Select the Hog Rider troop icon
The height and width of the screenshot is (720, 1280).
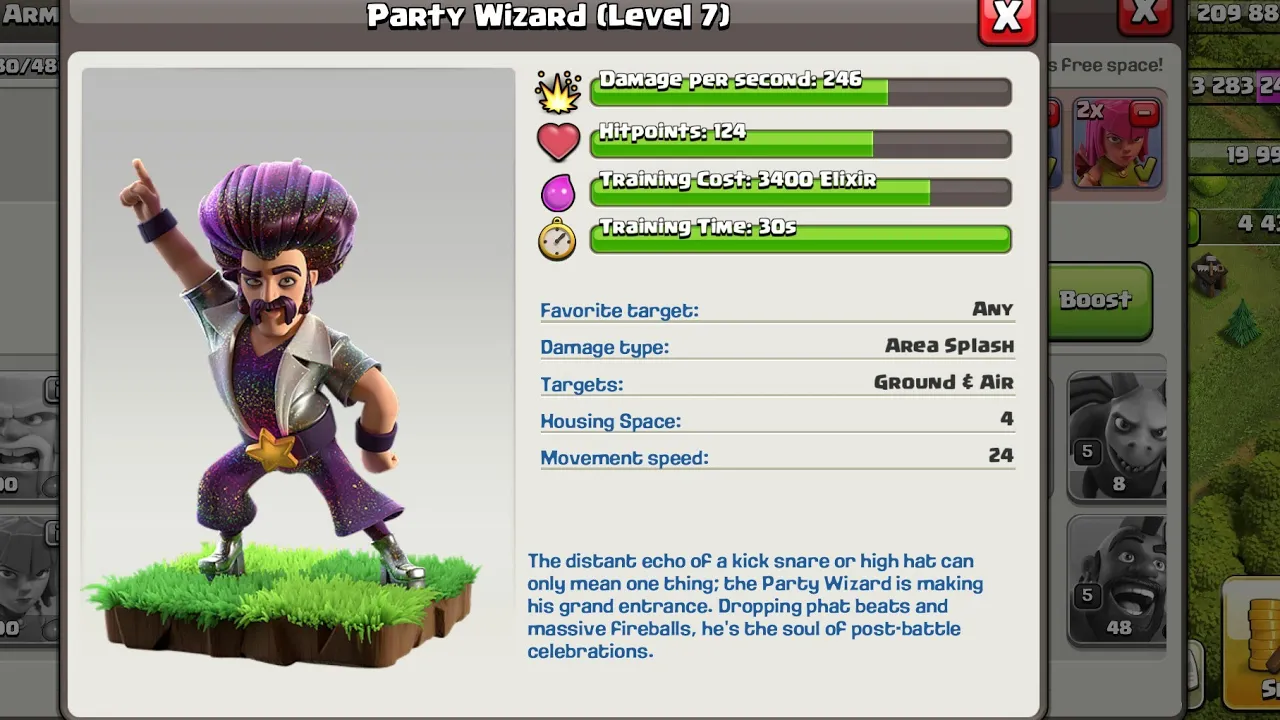click(x=1117, y=580)
